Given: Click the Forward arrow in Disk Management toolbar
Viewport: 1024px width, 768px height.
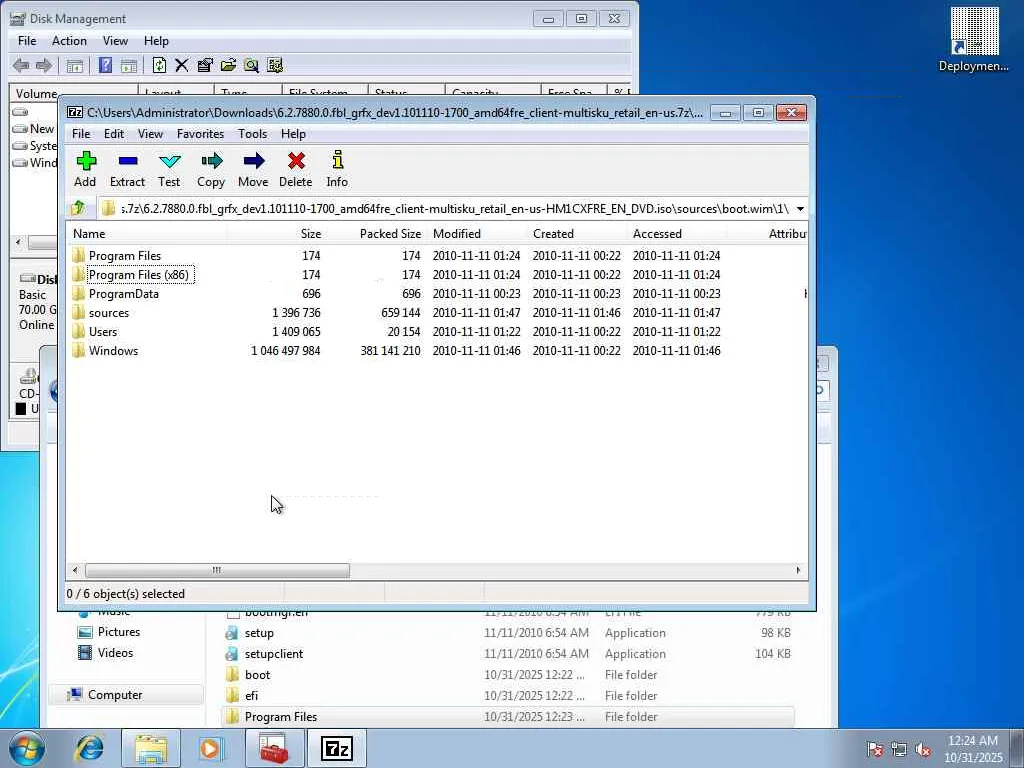Looking at the screenshot, I should (44, 65).
